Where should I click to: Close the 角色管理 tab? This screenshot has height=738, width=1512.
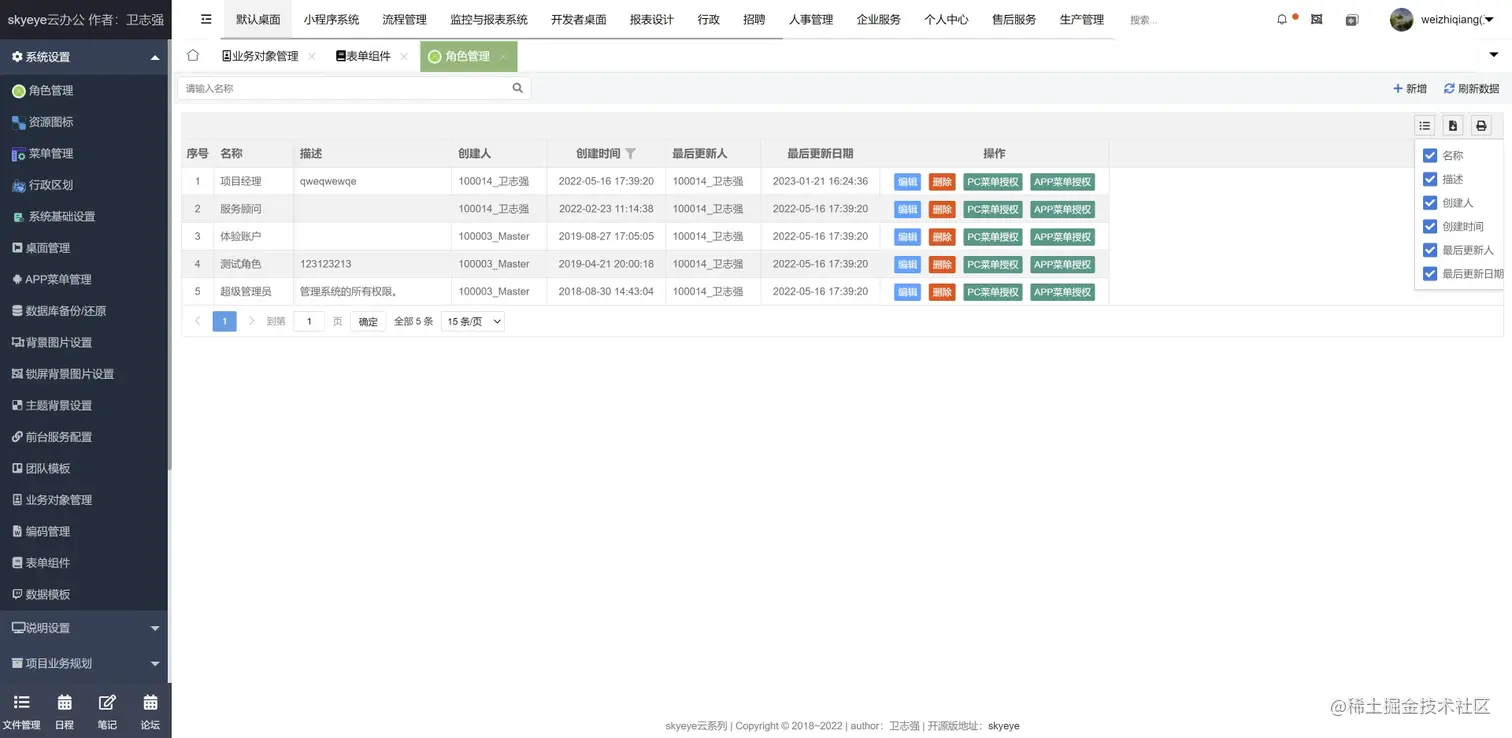[x=503, y=57]
